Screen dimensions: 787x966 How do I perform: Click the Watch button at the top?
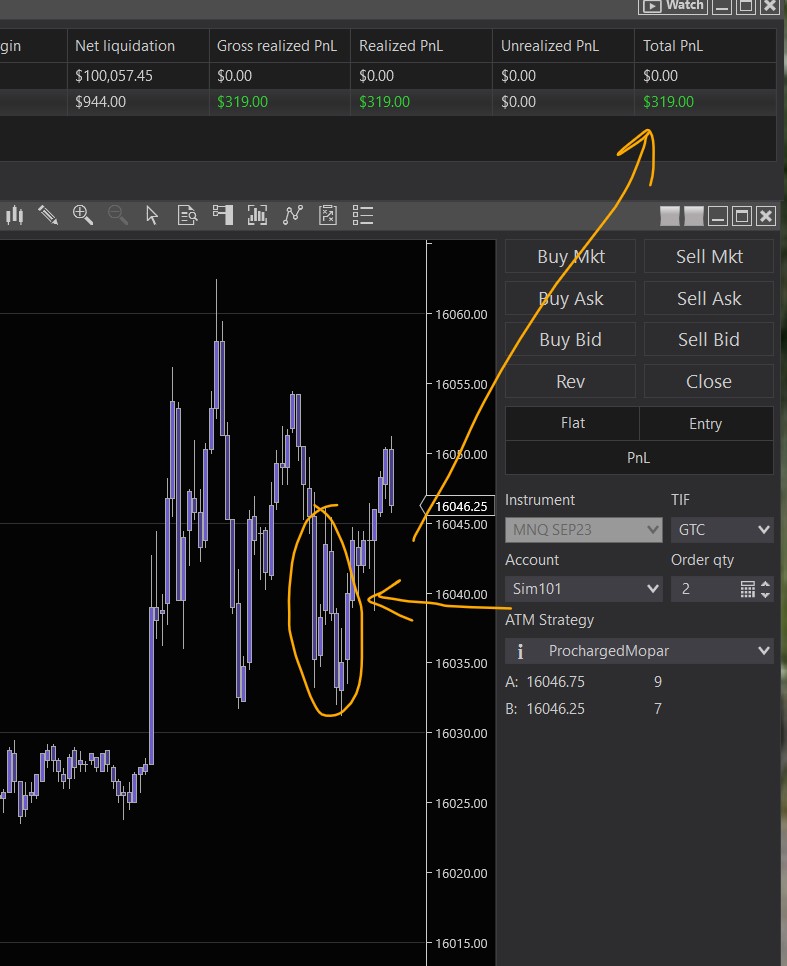(673, 6)
